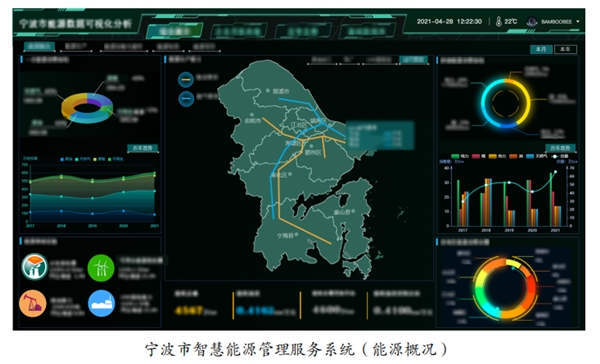Click the 3D donut pie chart

87,108
